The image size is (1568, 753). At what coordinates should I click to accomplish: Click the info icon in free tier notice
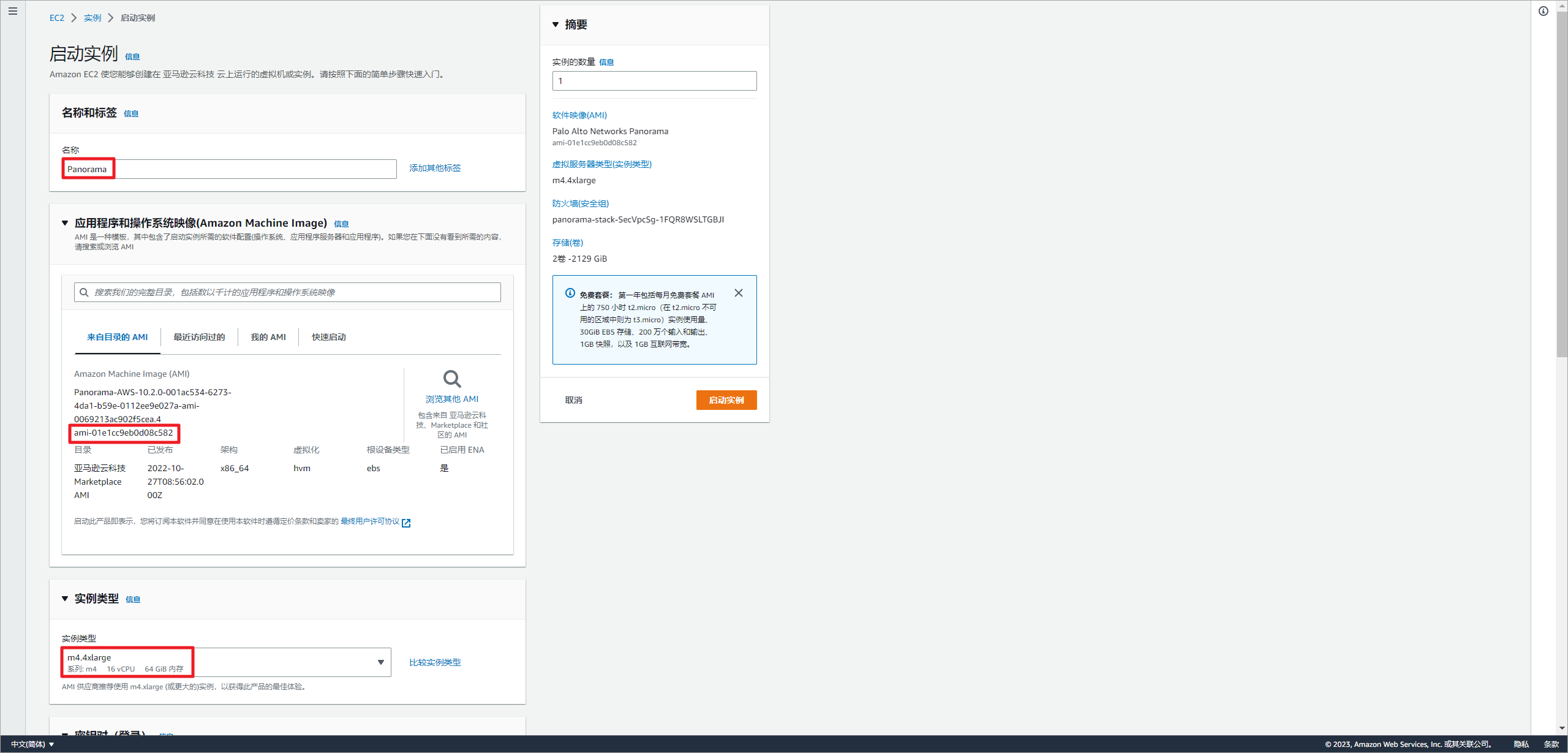pos(570,293)
